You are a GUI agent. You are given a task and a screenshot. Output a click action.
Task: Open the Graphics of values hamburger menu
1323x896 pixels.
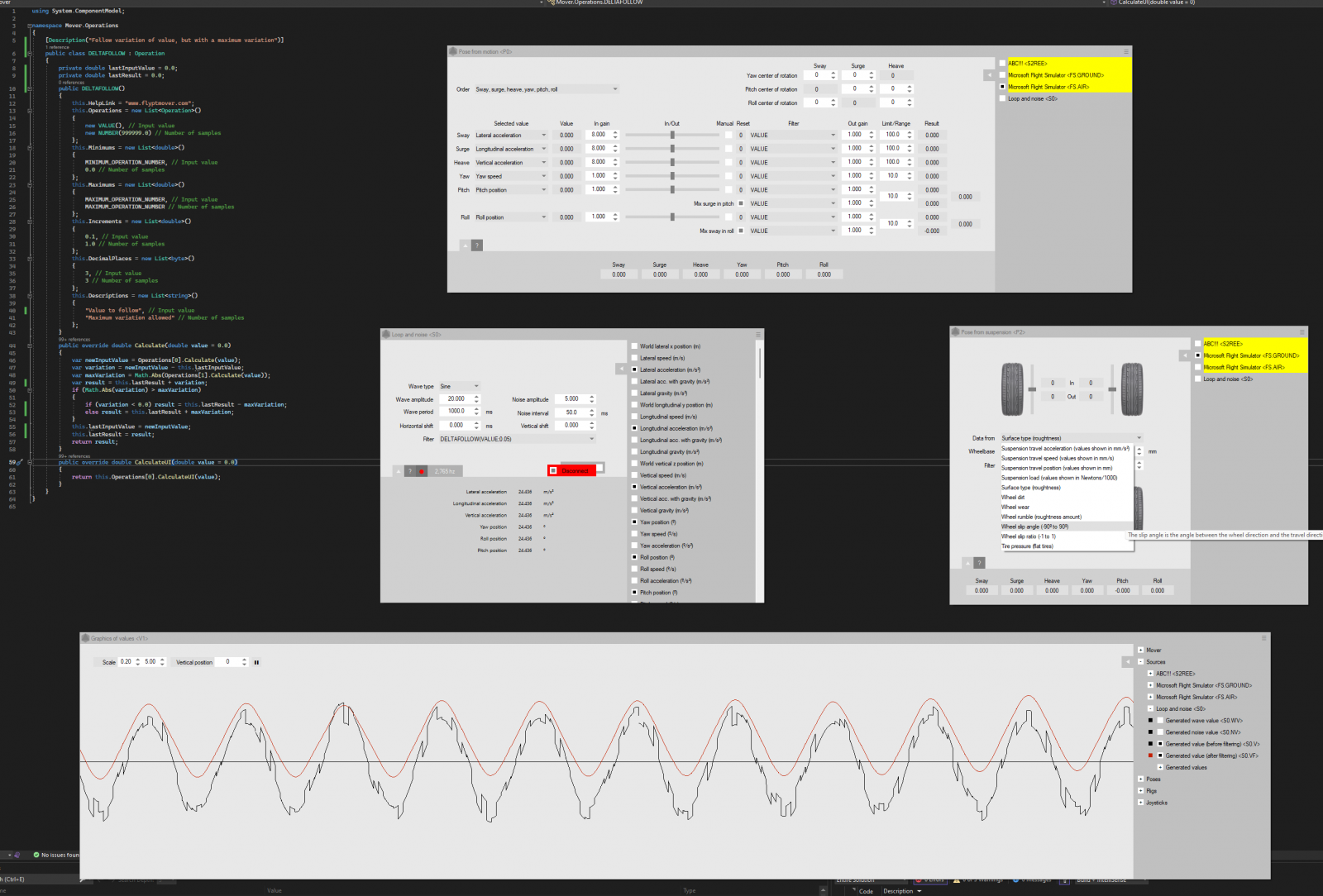pos(1263,638)
